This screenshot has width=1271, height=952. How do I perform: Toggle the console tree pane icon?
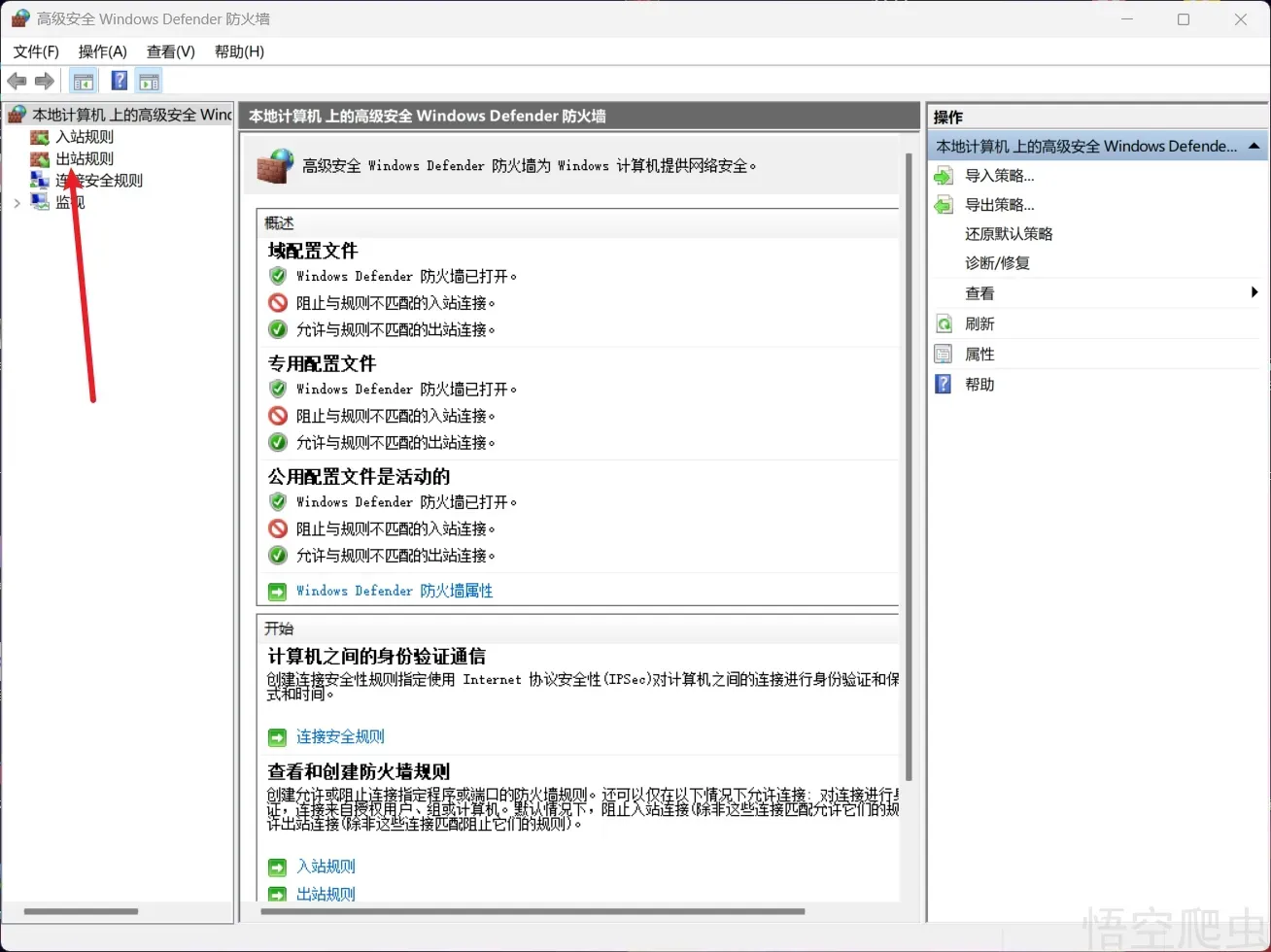click(84, 81)
